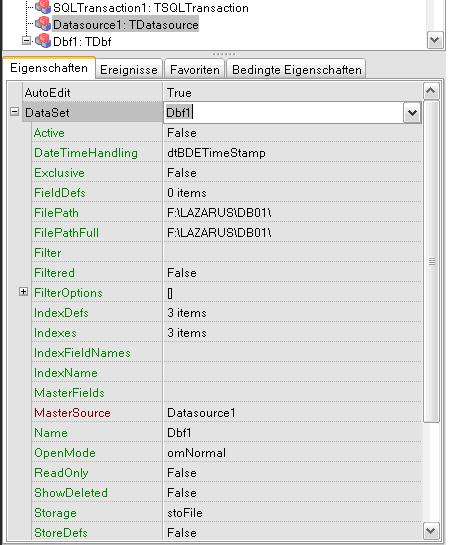Open the DataSet value dropdown
Screen dimensions: 452x545
click(x=412, y=113)
